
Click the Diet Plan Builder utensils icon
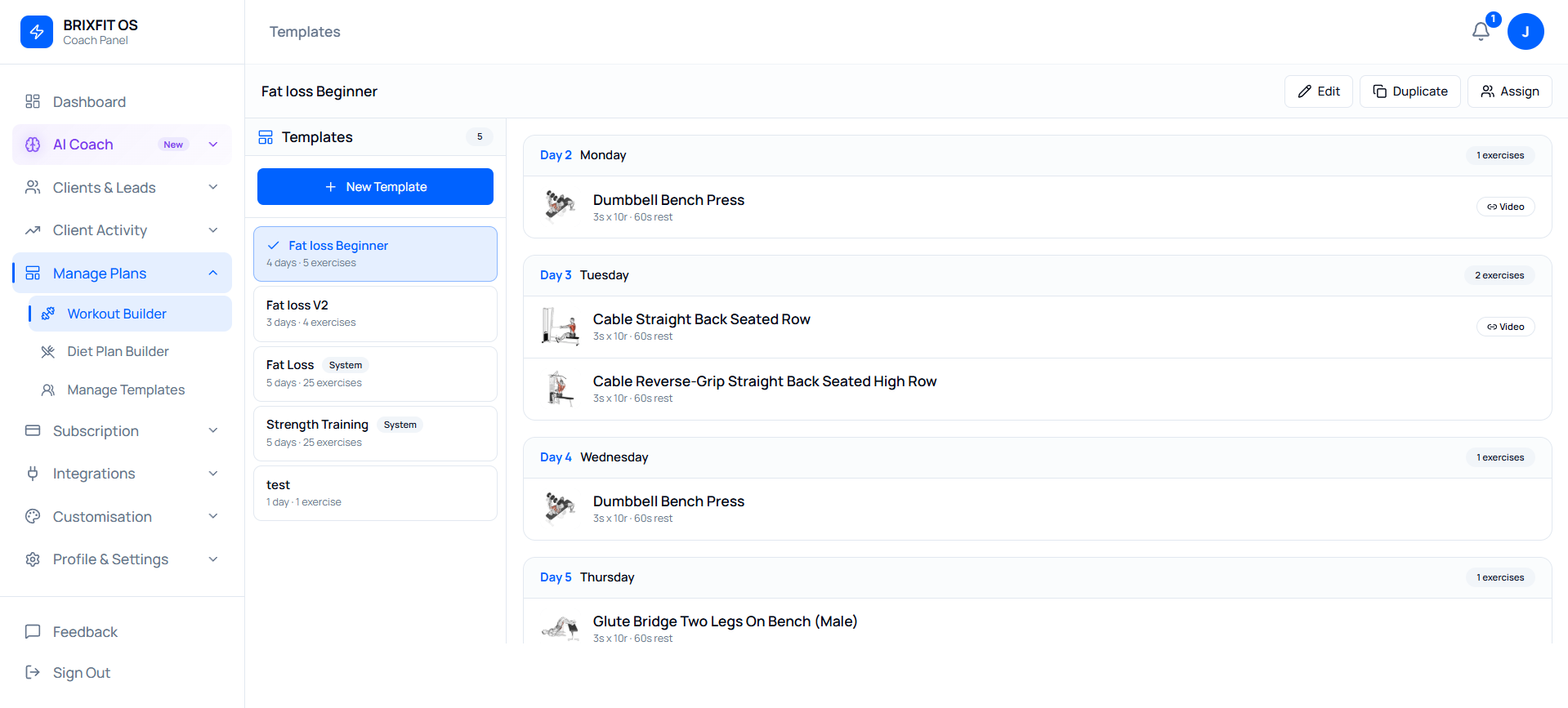[x=48, y=351]
